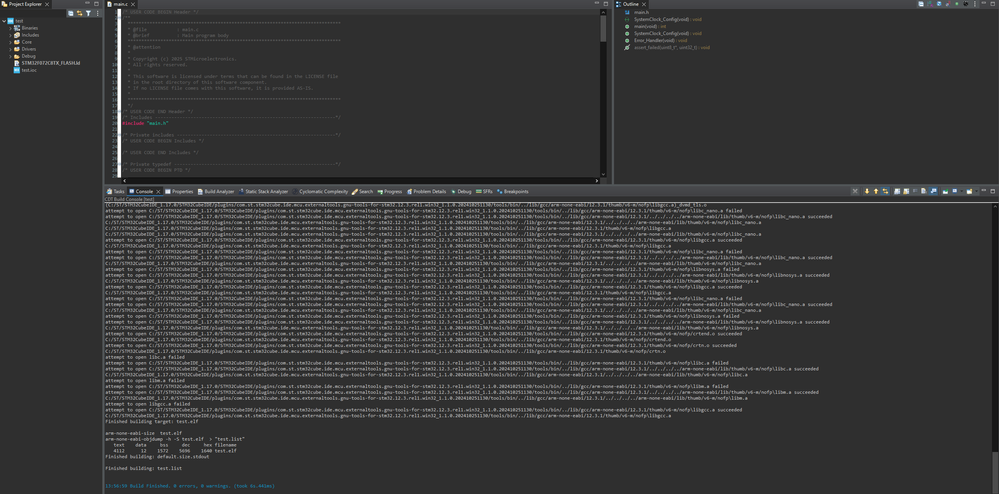Click Display Selected Console icon
The width and height of the screenshot is (999, 494).
point(954,191)
